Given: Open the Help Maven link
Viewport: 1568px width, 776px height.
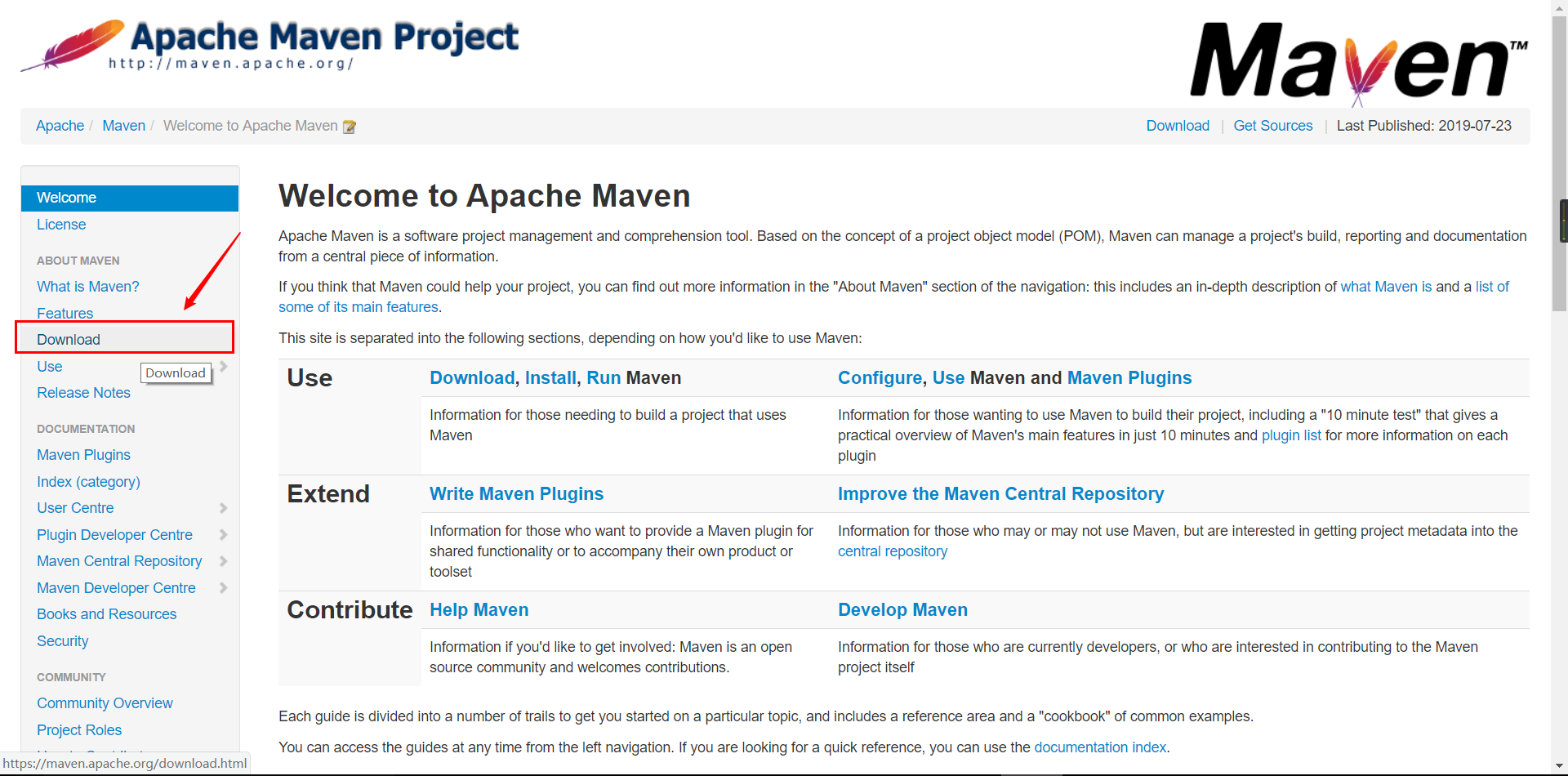Looking at the screenshot, I should pos(479,610).
